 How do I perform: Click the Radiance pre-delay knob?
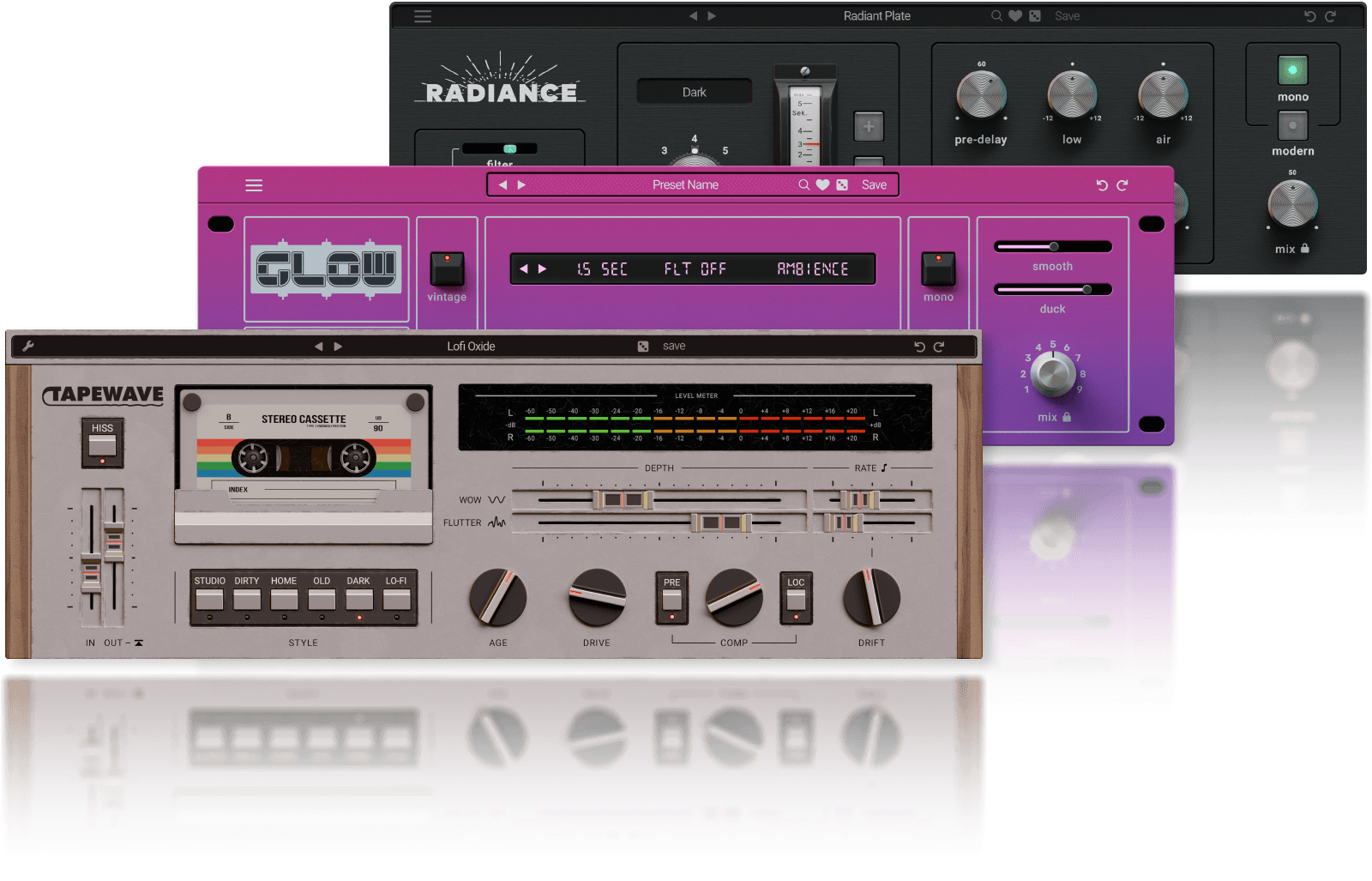point(981,94)
